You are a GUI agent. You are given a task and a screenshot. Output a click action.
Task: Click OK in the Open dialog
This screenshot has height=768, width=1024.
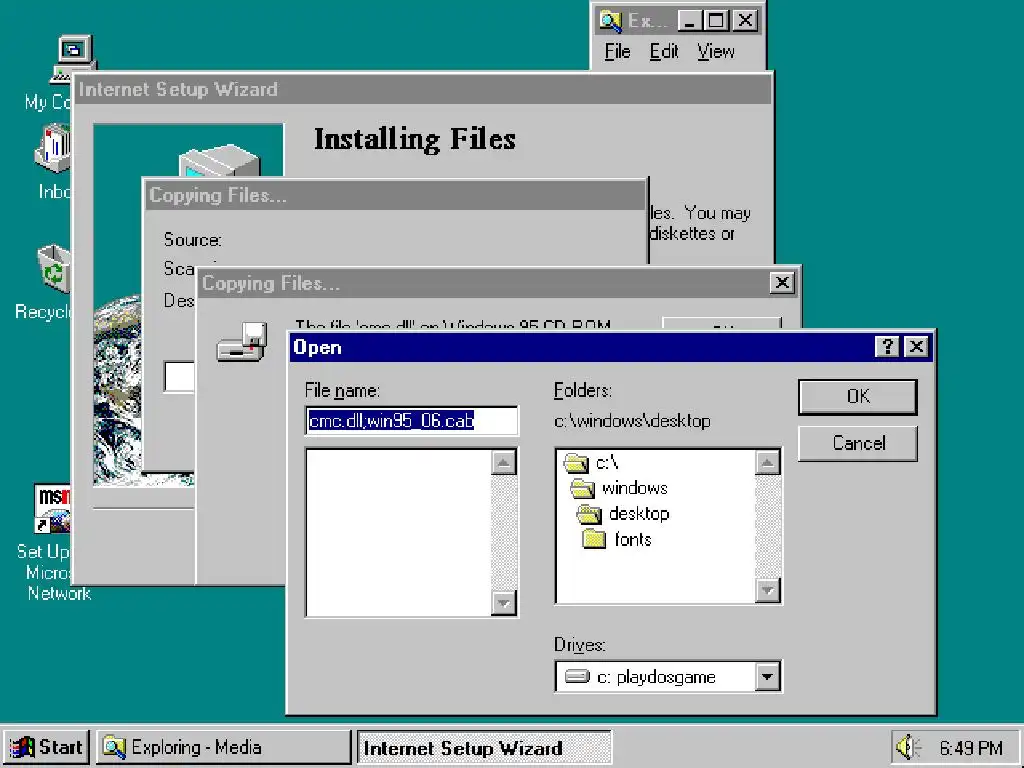pyautogui.click(x=857, y=396)
